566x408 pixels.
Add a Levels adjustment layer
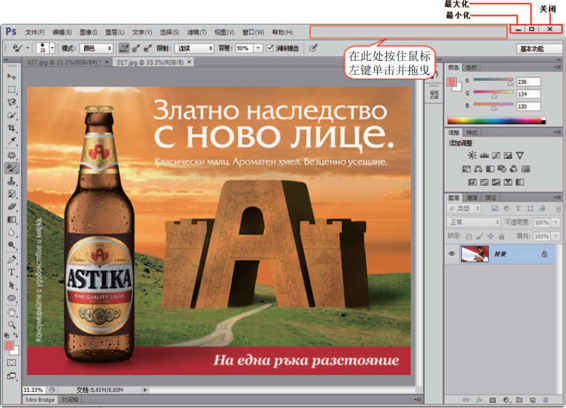[484, 156]
